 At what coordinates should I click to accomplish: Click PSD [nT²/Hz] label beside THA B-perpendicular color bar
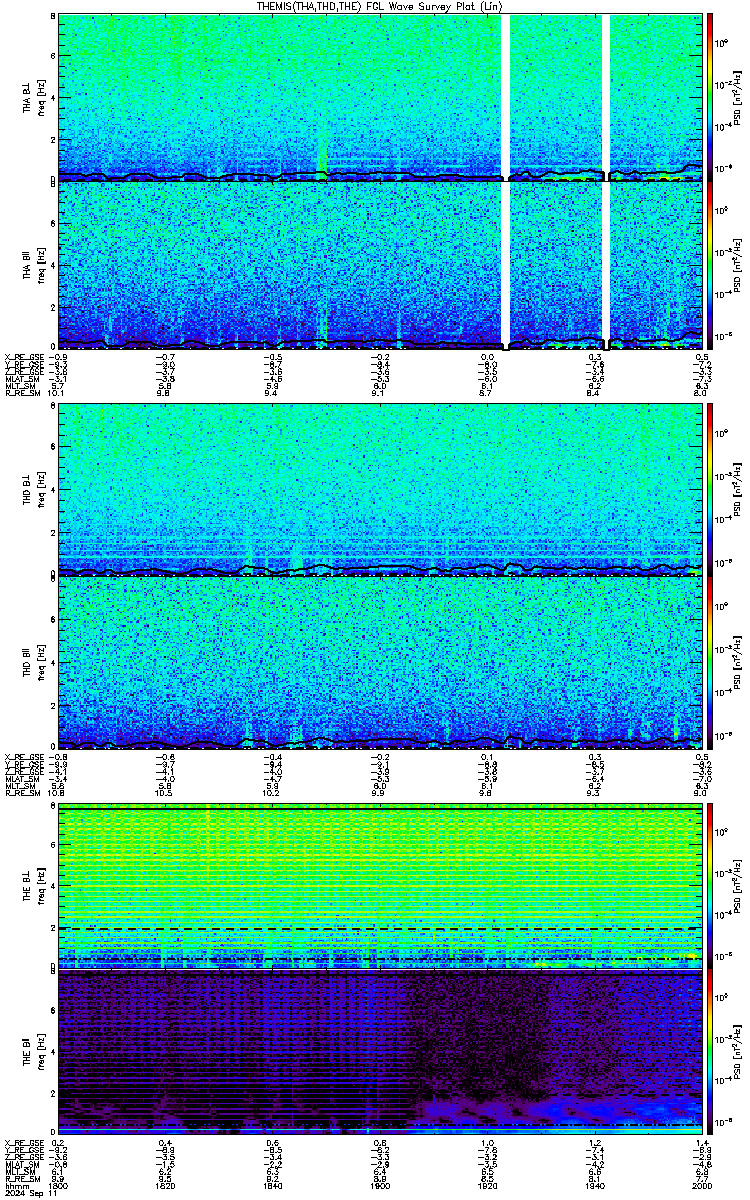[737, 96]
